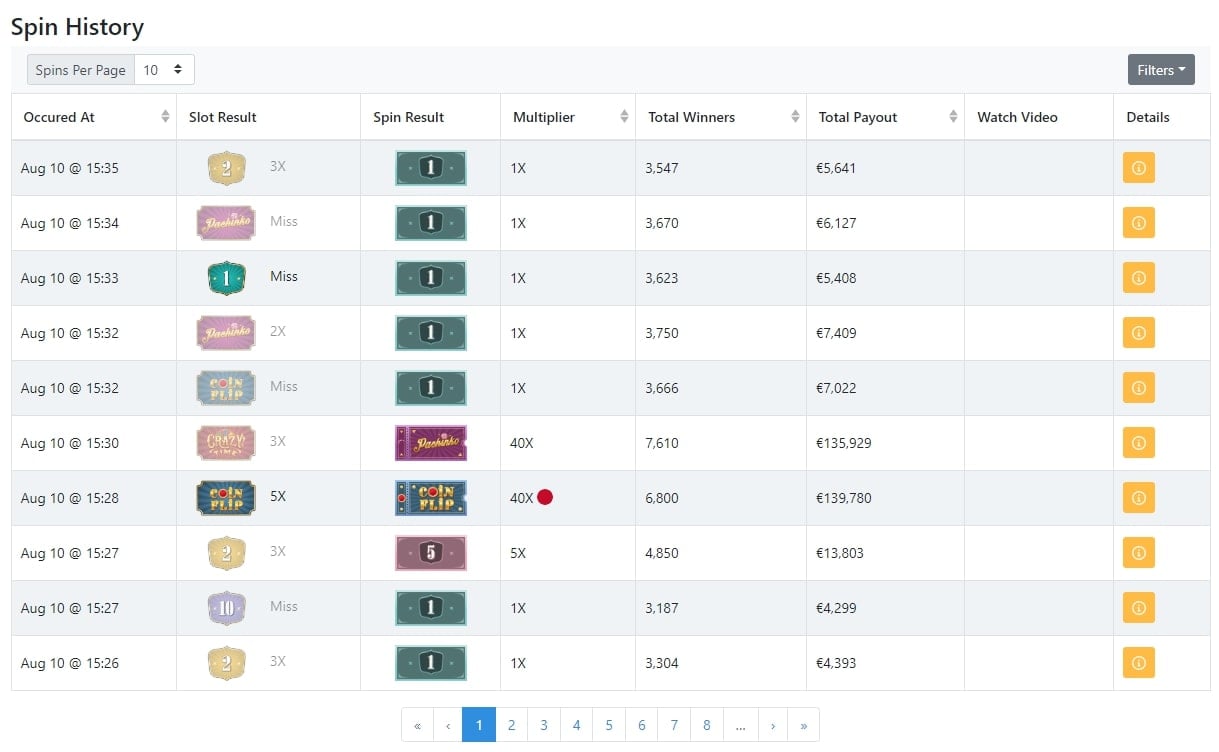Image resolution: width=1219 pixels, height=752 pixels.
Task: Click the Crazy Time slot result icon
Action: tap(226, 443)
